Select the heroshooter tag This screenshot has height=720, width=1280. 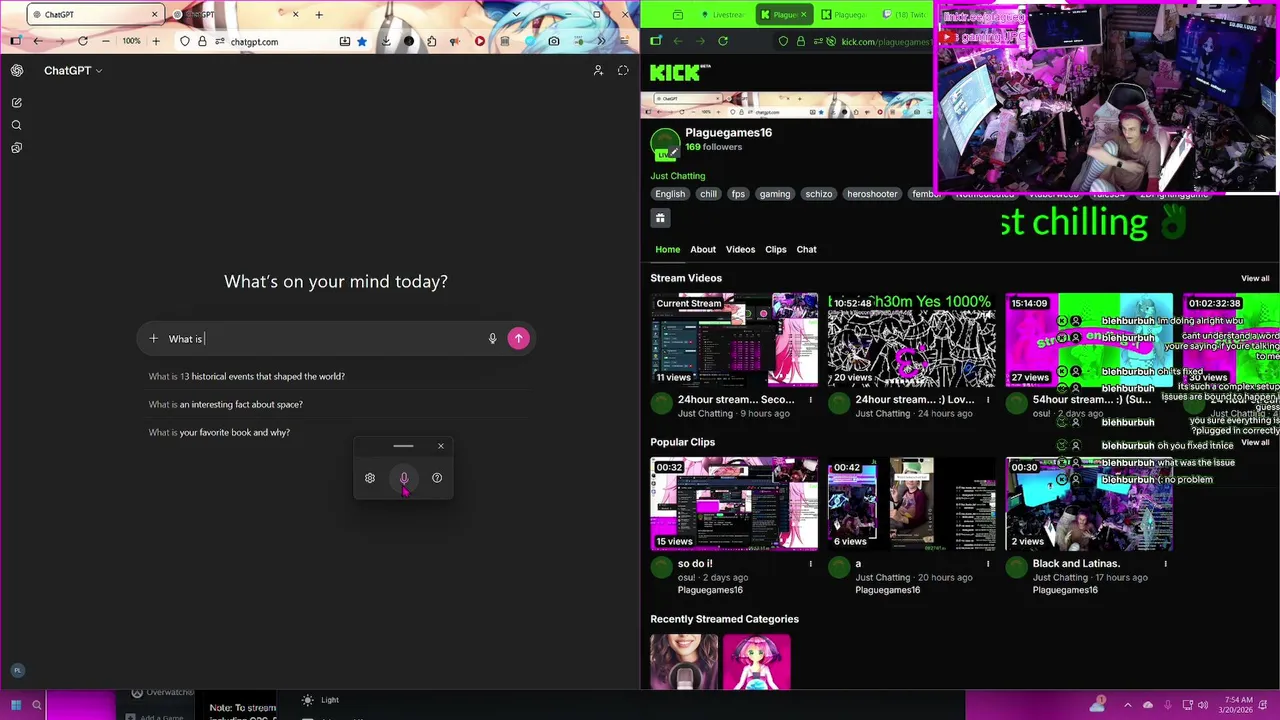(872, 194)
